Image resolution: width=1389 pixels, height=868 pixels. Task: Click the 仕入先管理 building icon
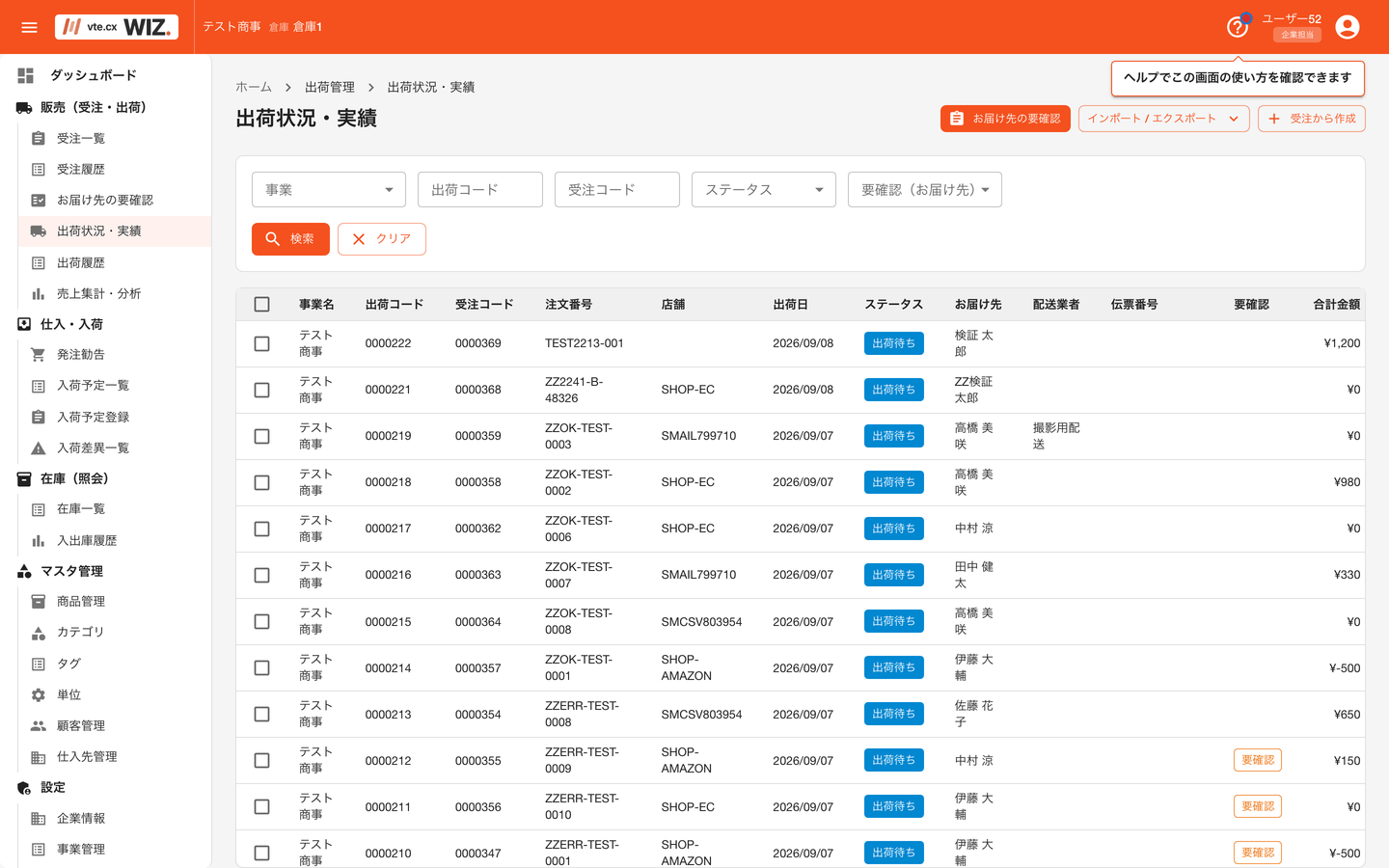pyautogui.click(x=39, y=756)
